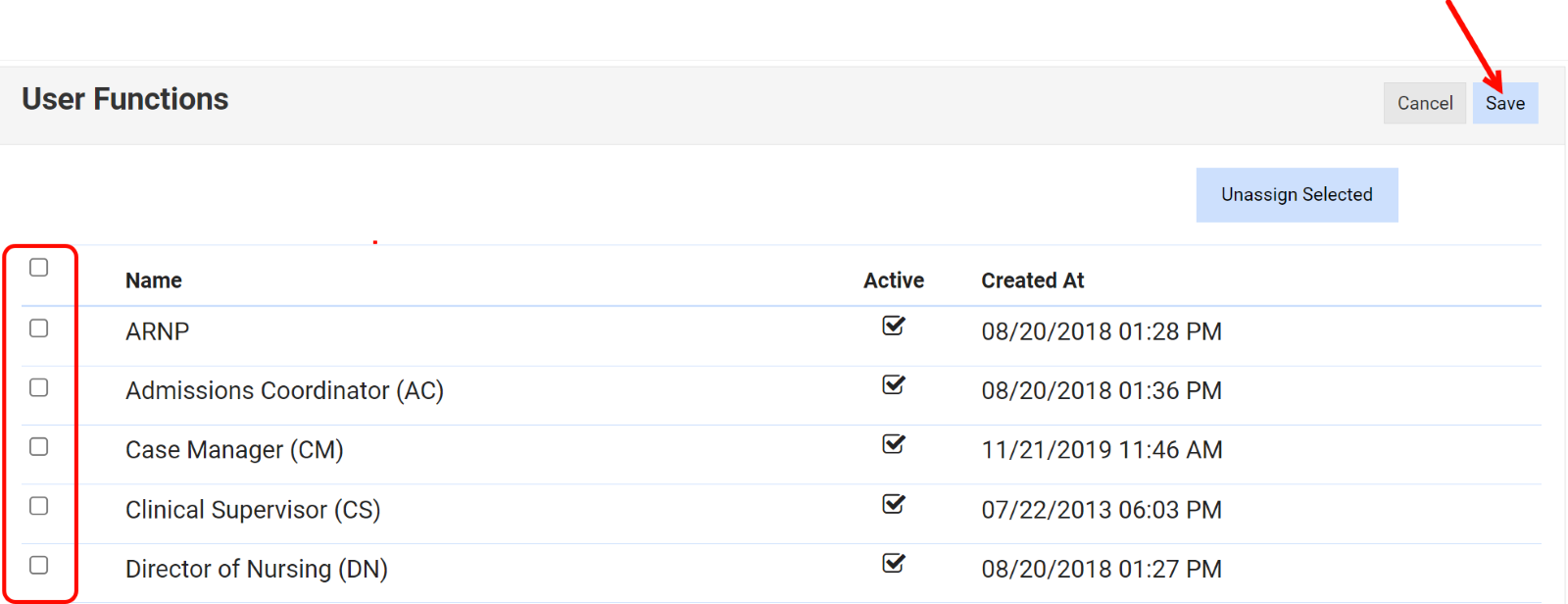
Task: Click the Director of Nursing (DN) name
Action: tap(256, 569)
